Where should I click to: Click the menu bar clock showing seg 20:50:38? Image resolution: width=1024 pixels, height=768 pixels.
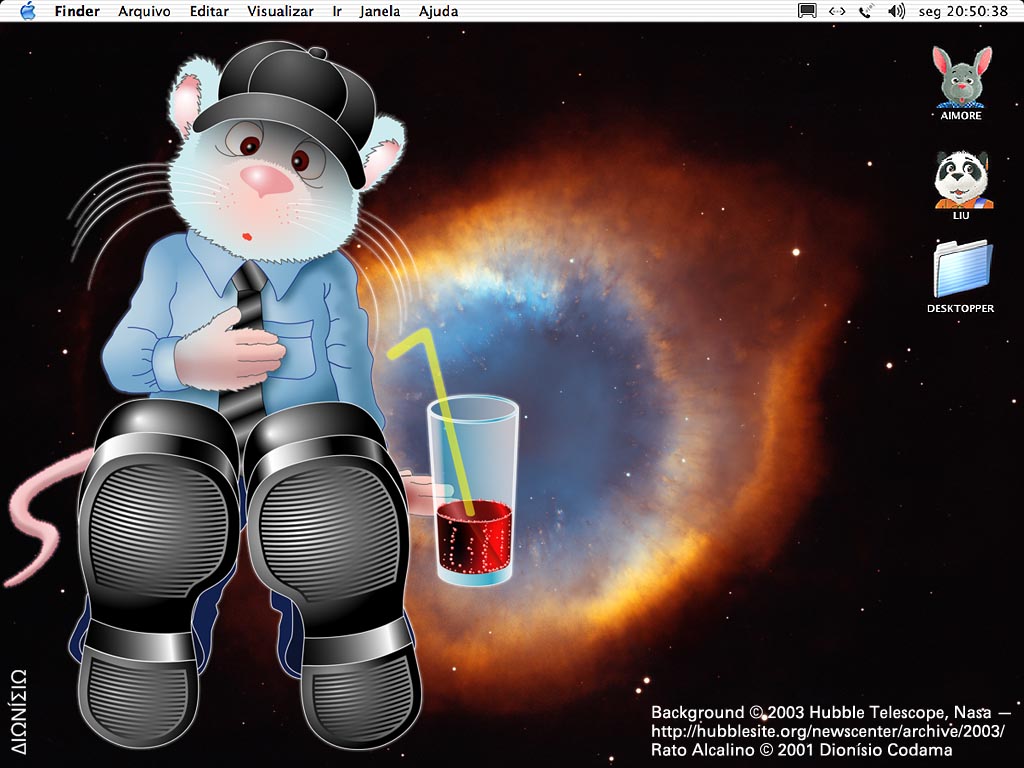click(x=963, y=11)
